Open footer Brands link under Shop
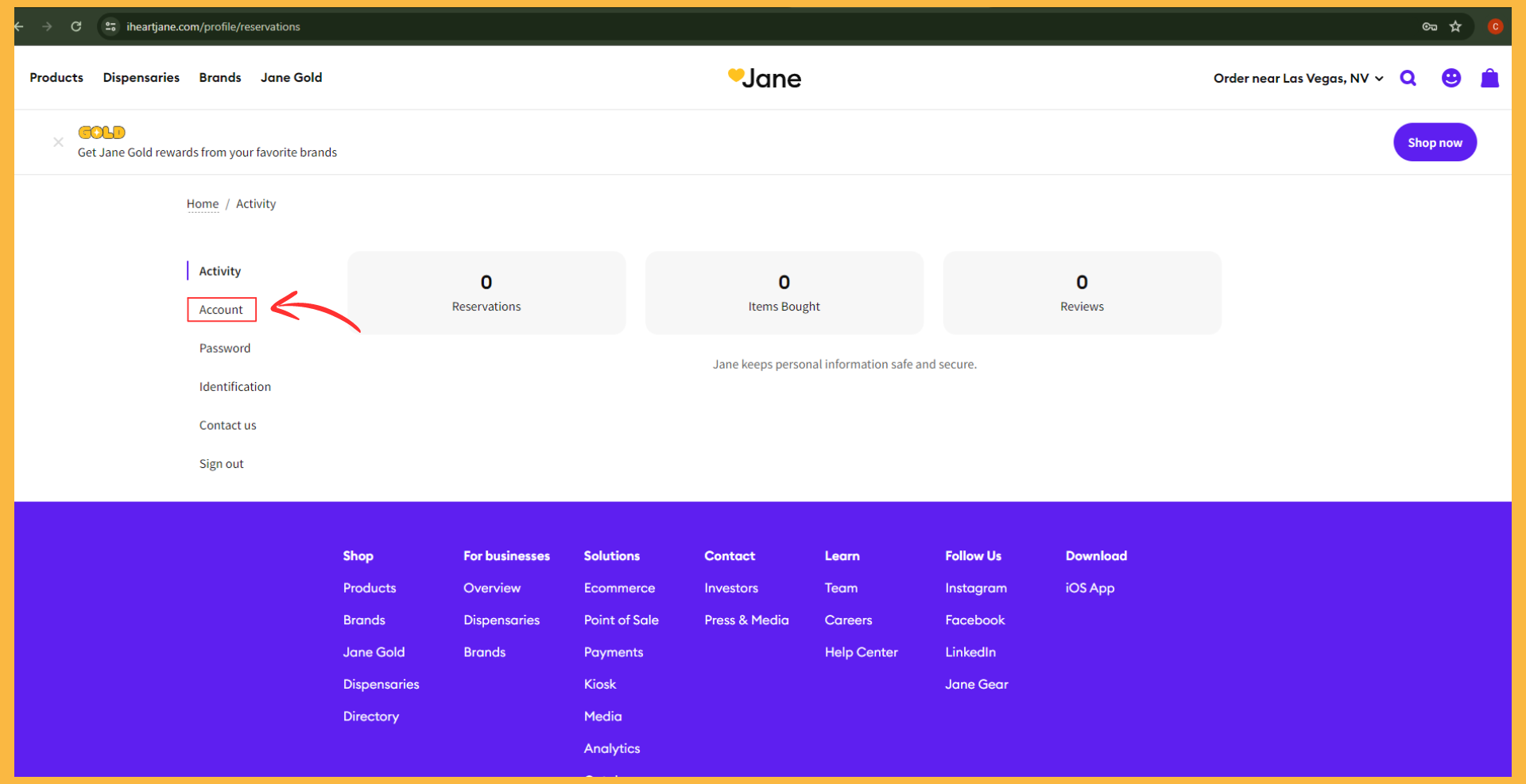This screenshot has height=784, width=1526. point(364,620)
